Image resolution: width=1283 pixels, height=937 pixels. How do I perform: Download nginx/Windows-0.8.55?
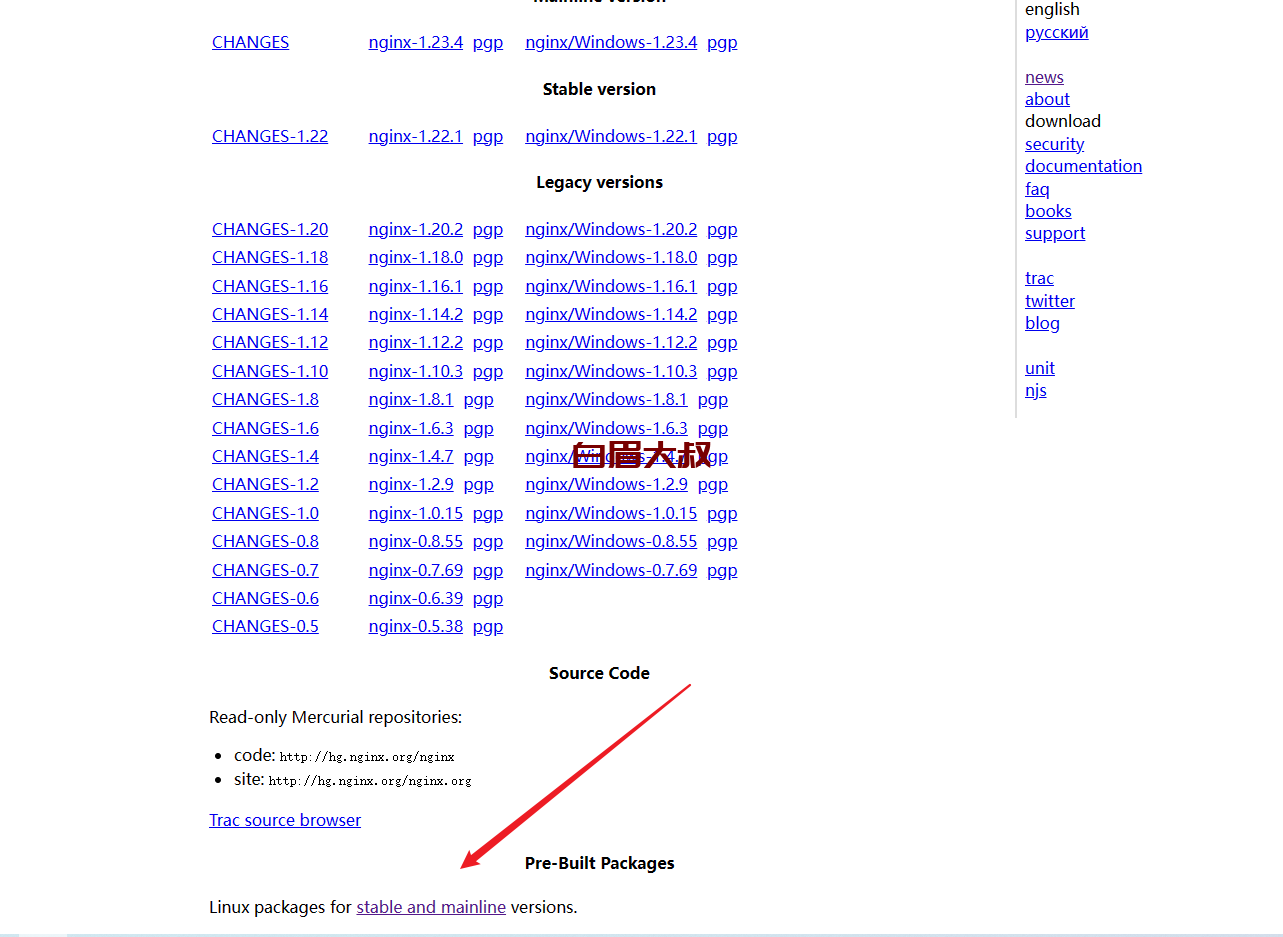(x=611, y=541)
